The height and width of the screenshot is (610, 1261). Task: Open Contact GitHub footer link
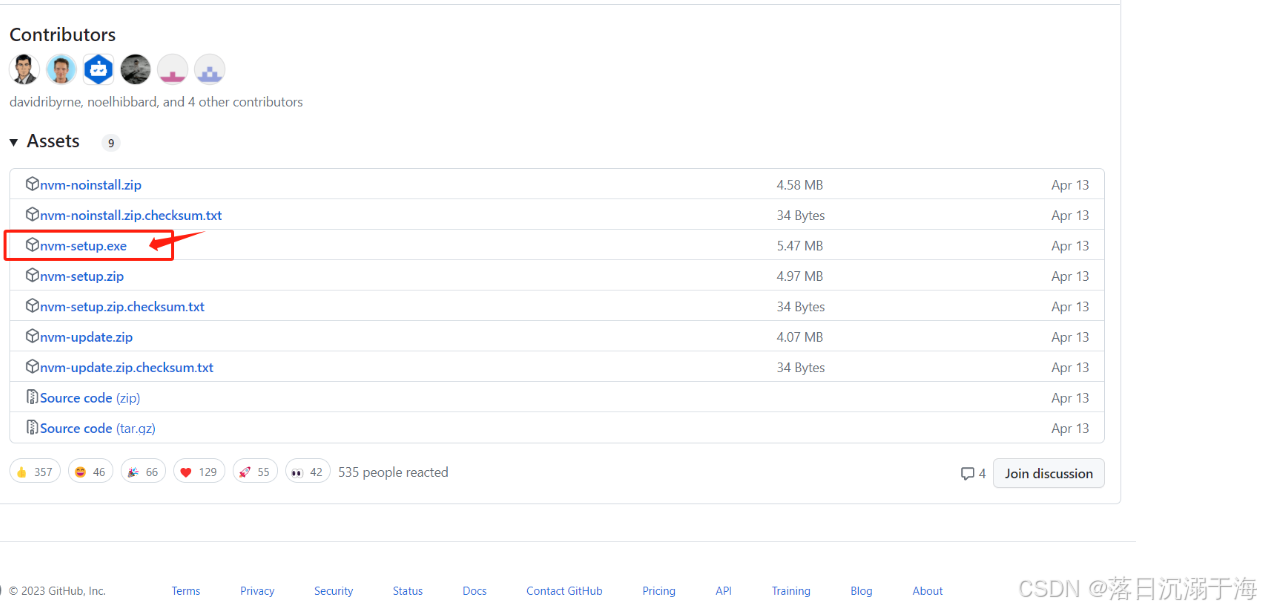click(x=564, y=591)
